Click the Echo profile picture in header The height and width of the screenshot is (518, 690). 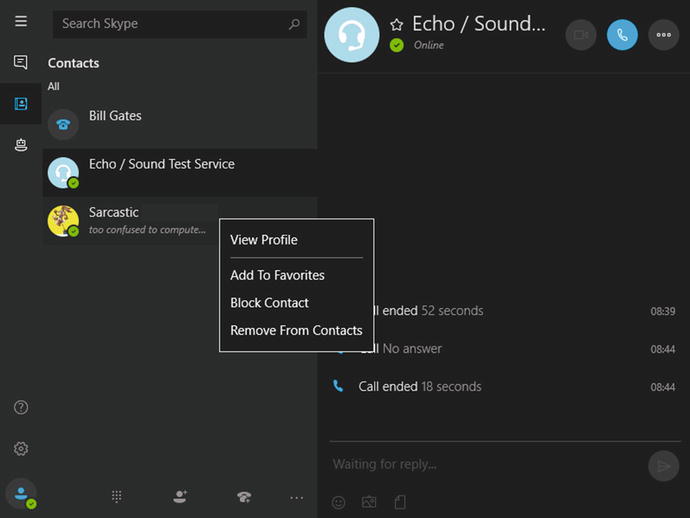(352, 35)
